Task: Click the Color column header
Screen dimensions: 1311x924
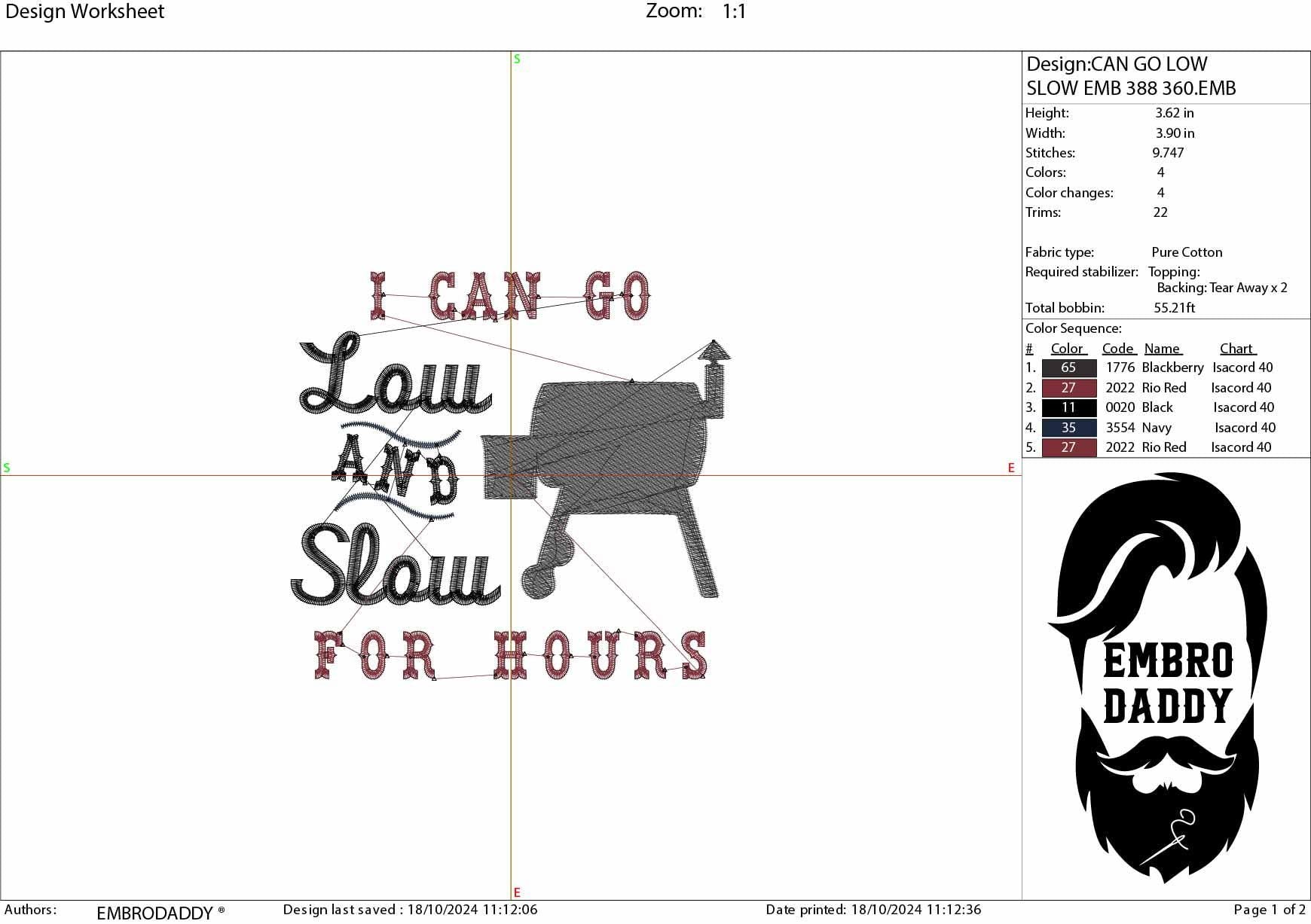Action: click(x=1067, y=348)
